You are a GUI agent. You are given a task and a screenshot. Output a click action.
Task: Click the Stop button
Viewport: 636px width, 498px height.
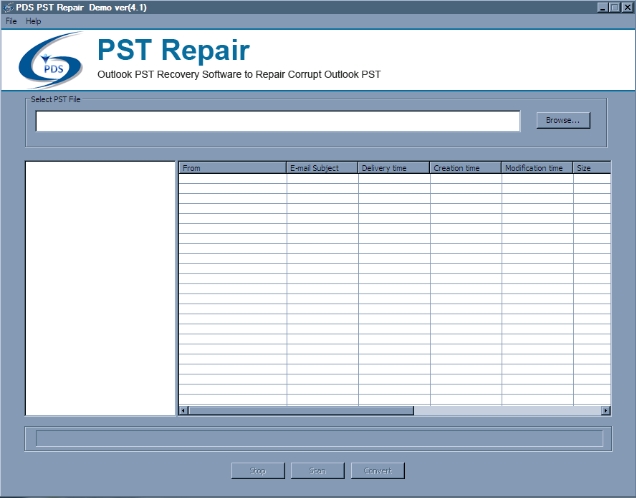(x=257, y=470)
